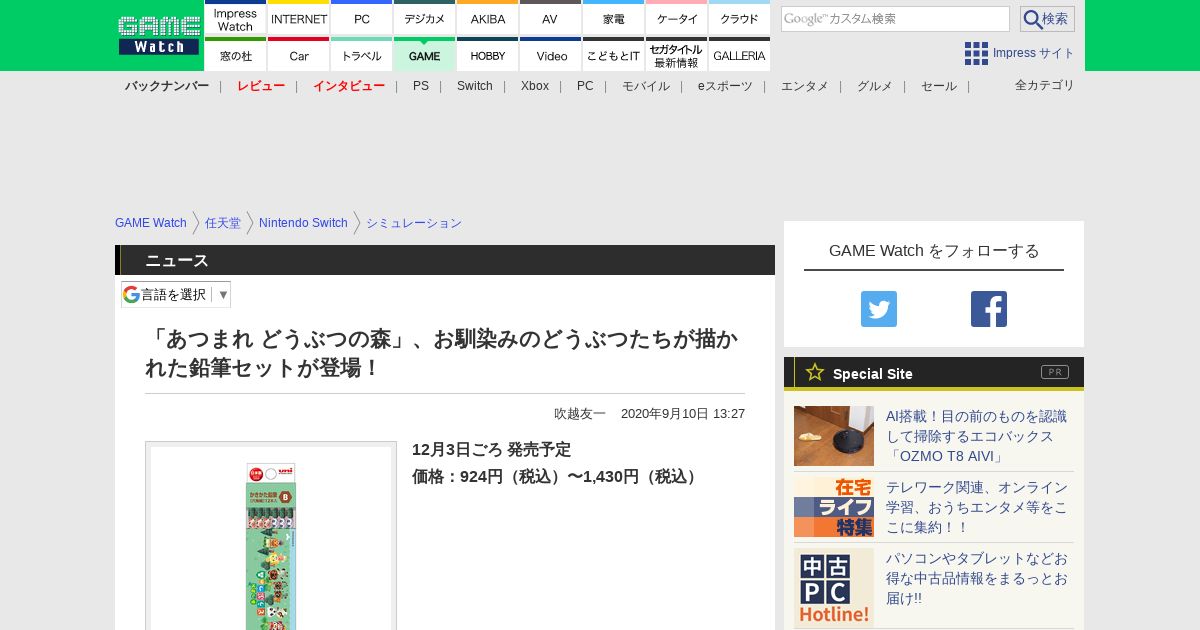Open the eスポーツ category menu

725,86
